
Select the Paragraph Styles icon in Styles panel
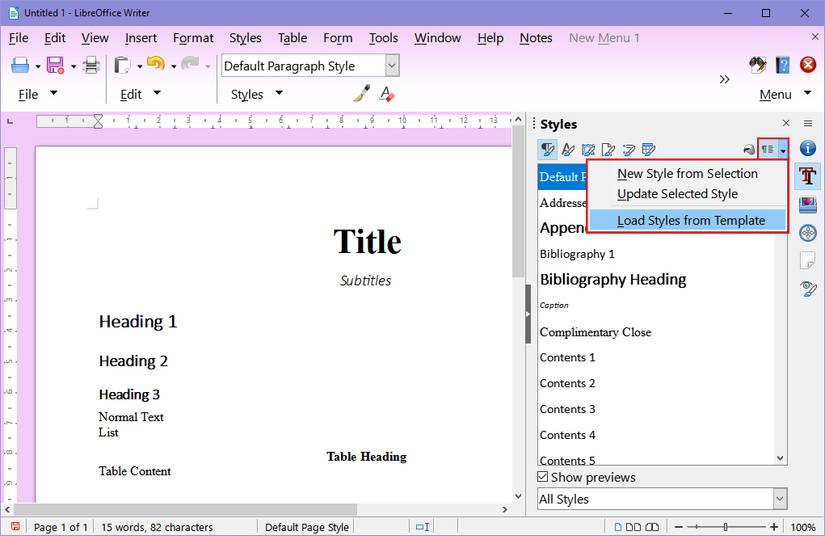pos(548,150)
